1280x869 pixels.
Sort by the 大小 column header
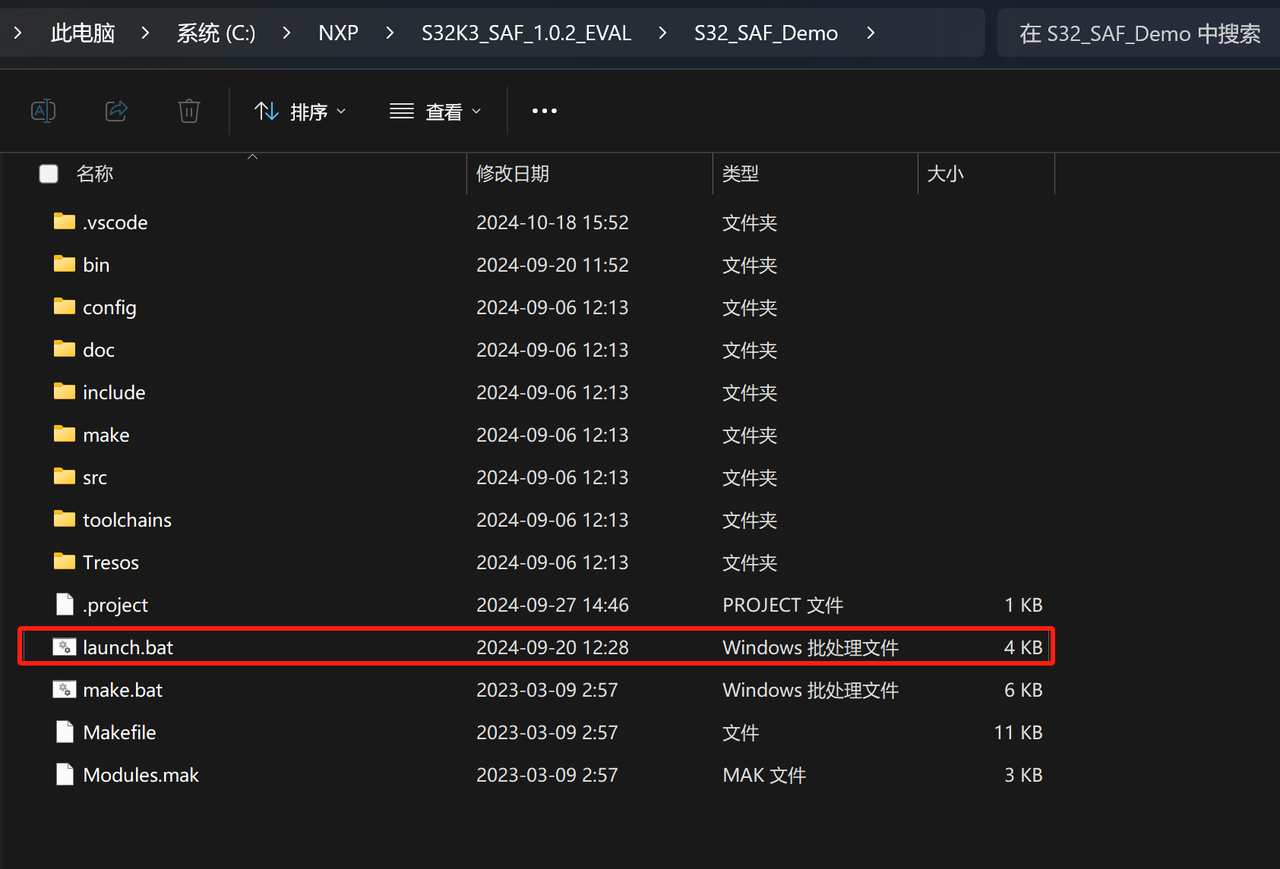click(x=945, y=174)
